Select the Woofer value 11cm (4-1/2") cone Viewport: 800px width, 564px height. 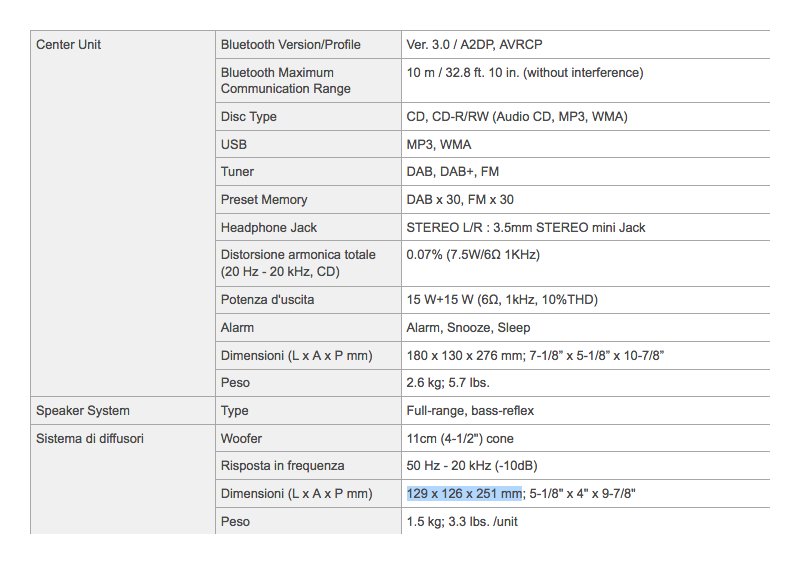click(x=460, y=439)
